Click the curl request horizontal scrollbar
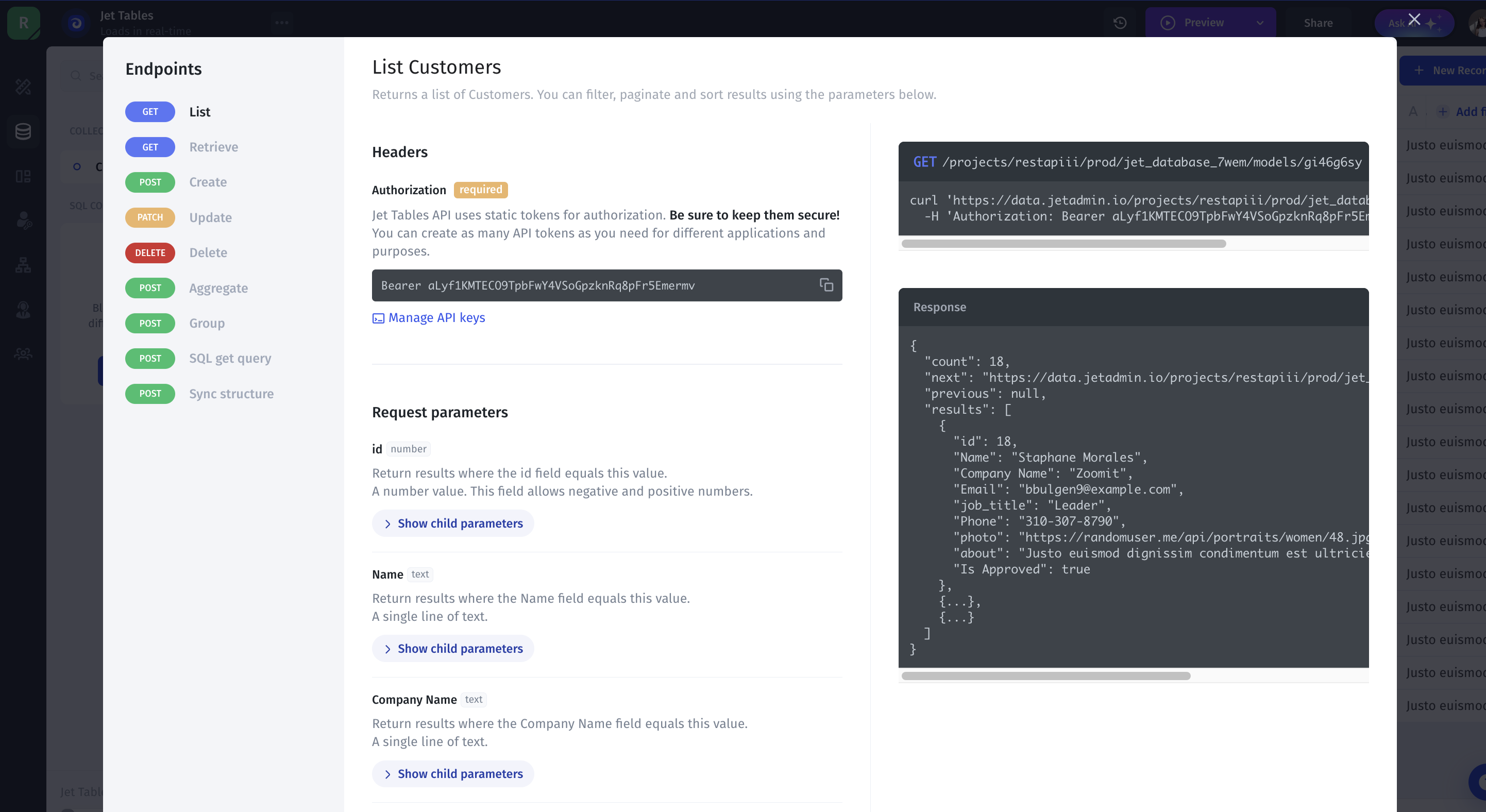The width and height of the screenshot is (1486, 812). 1063,244
